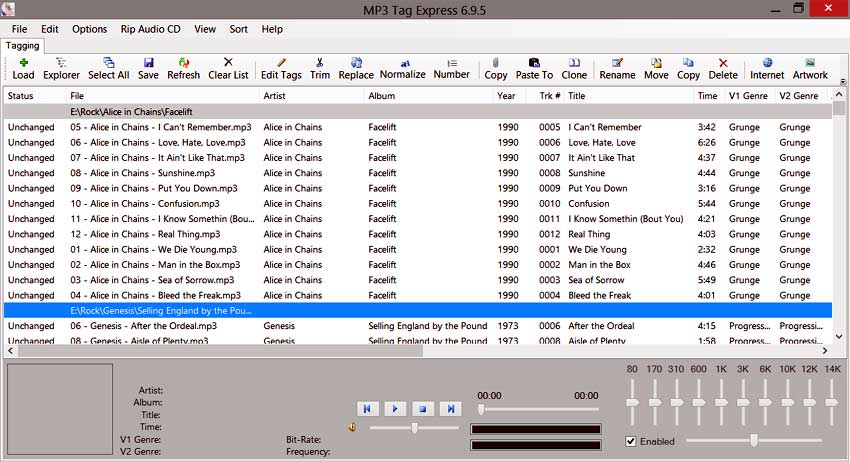The height and width of the screenshot is (462, 850).
Task: Sort by the Time column header
Action: pos(710,96)
